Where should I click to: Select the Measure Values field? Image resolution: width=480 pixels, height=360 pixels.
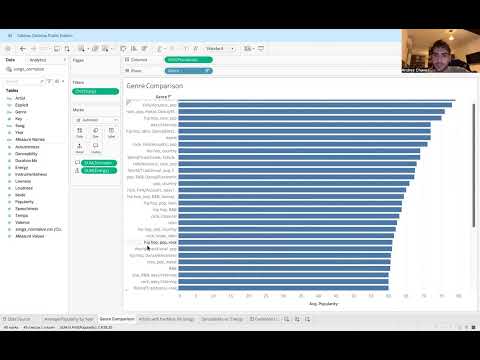coord(29,236)
